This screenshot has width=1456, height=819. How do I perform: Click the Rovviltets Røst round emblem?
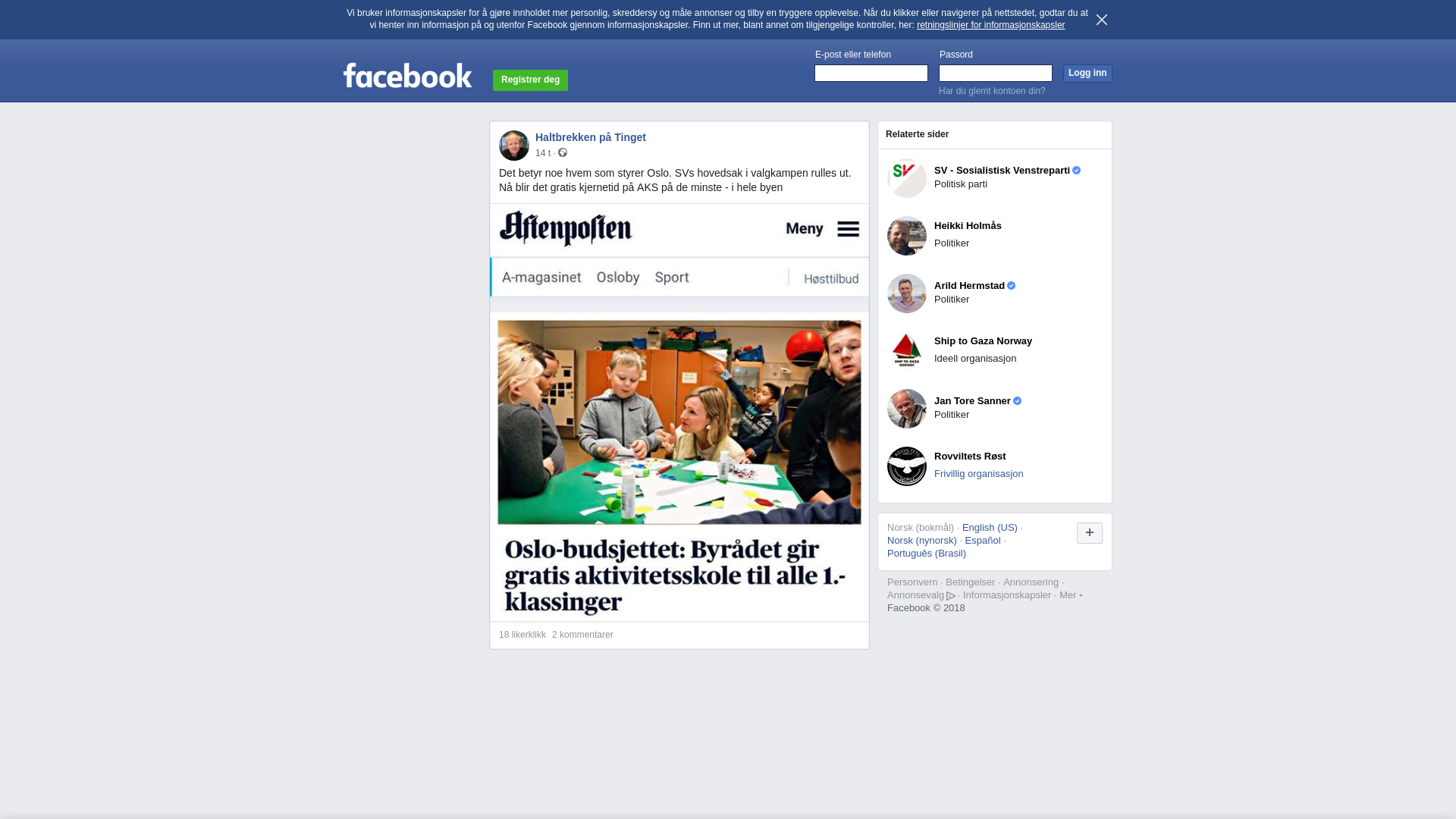[x=907, y=466]
